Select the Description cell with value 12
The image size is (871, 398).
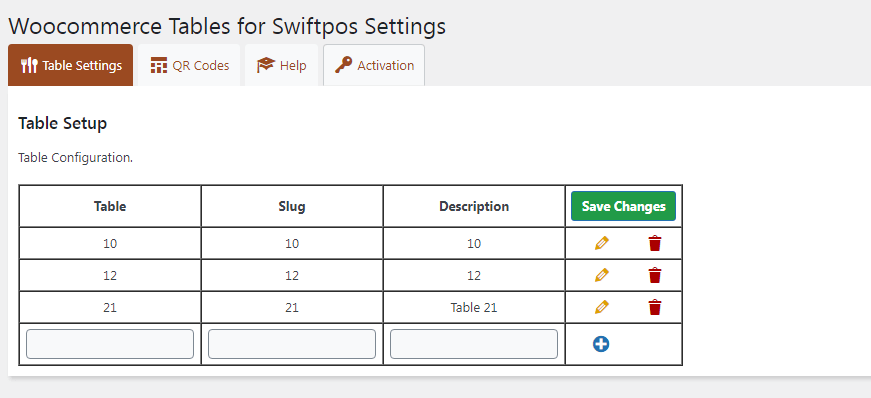[x=474, y=275]
